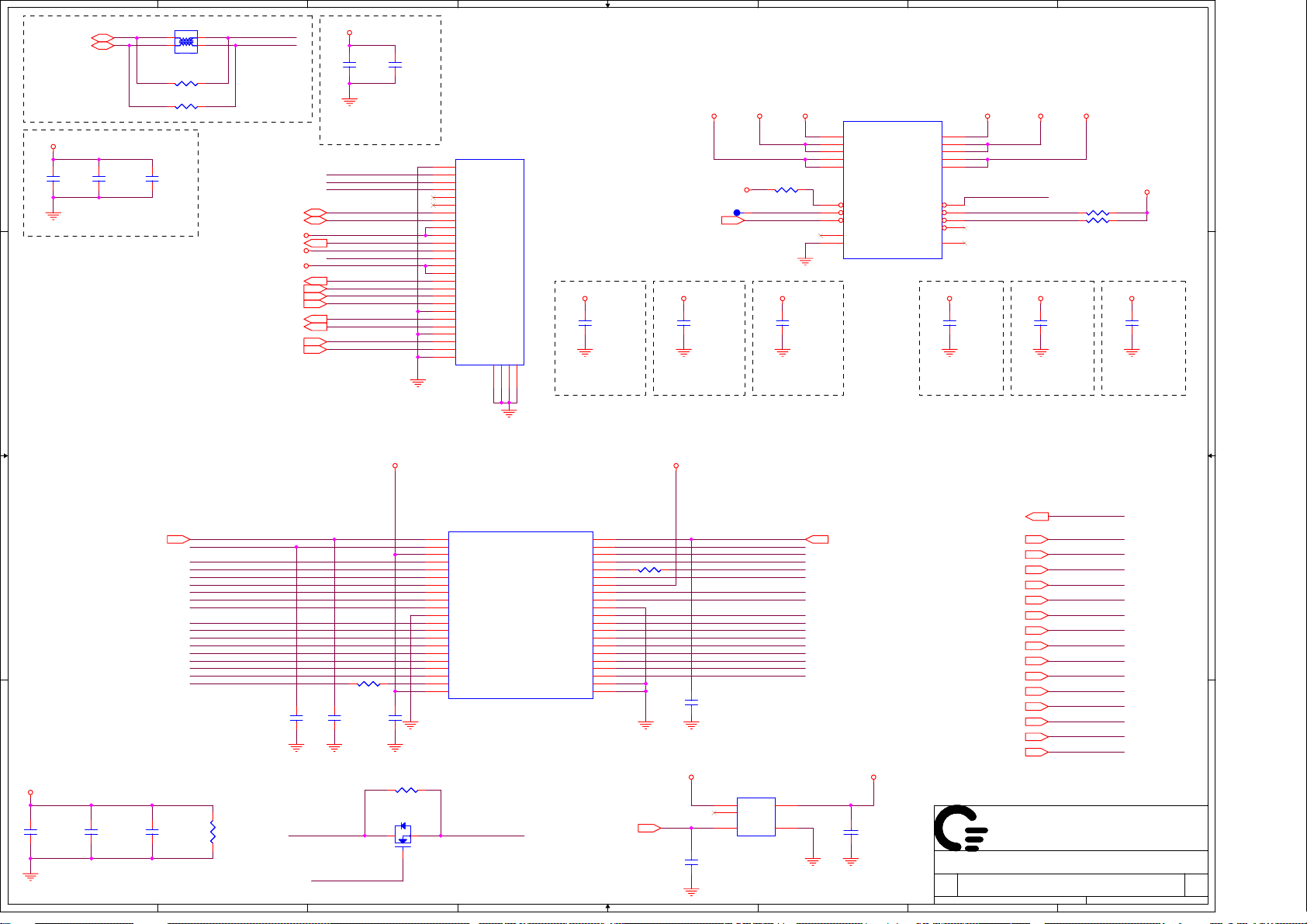Viewport: 1307px width, 924px height.
Task: Select the resistor bridging above the MOSFET
Action: click(406, 790)
